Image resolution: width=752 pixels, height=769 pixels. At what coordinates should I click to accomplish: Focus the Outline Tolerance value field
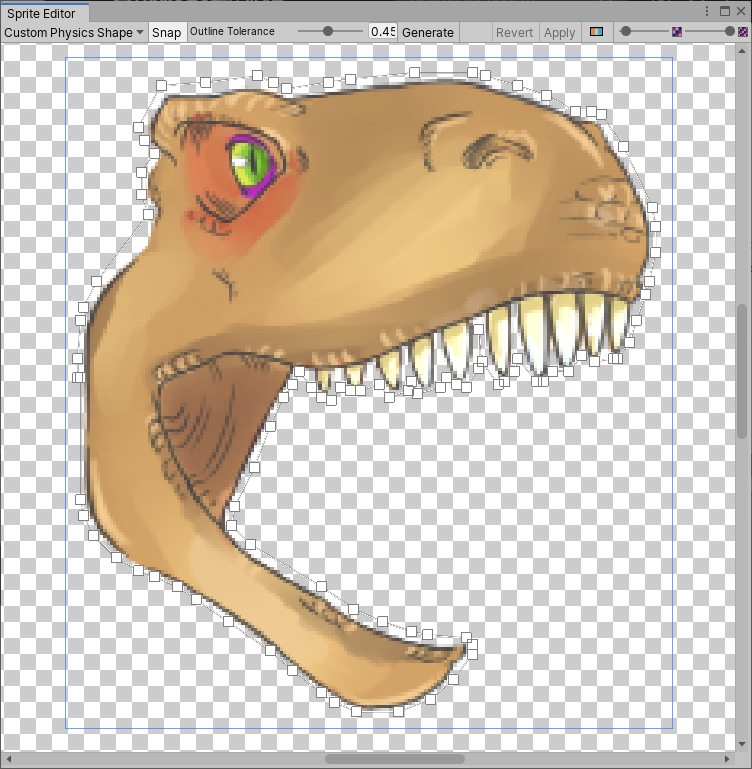pos(382,32)
